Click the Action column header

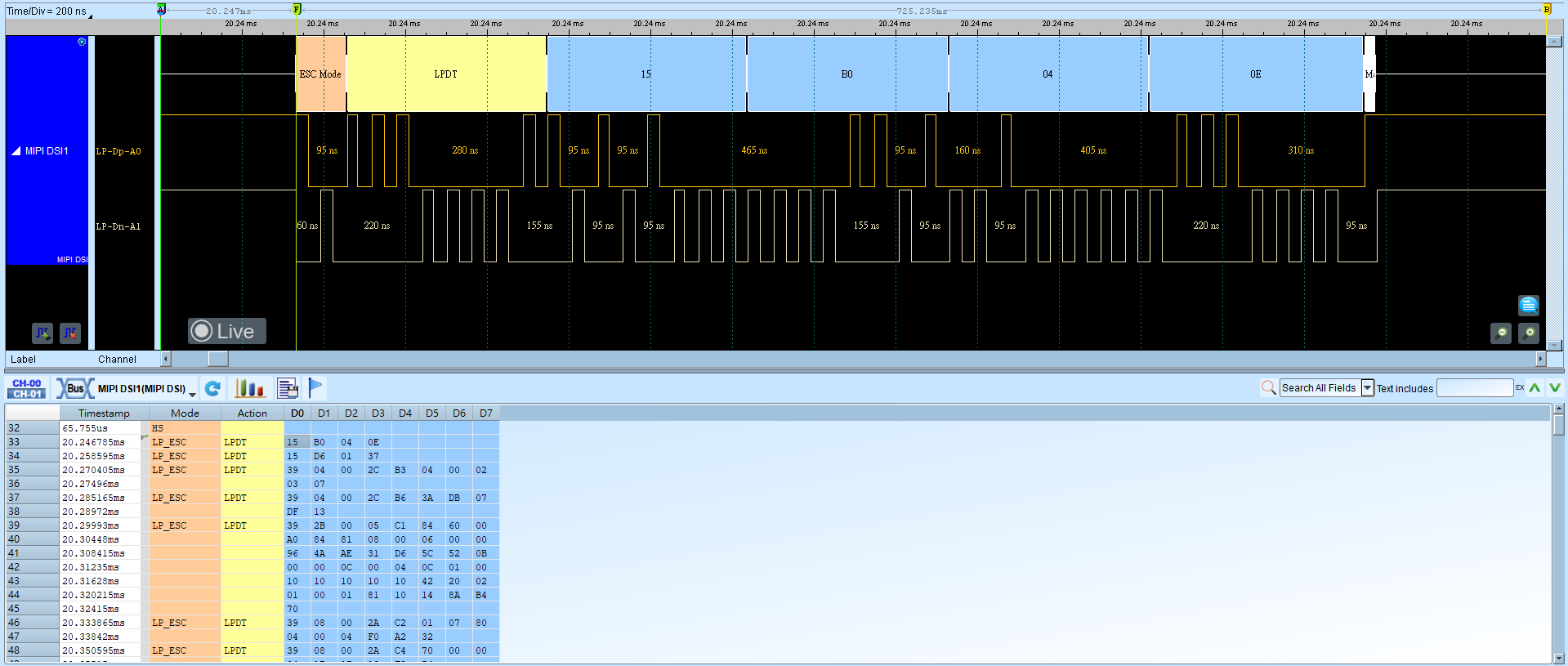click(x=252, y=413)
